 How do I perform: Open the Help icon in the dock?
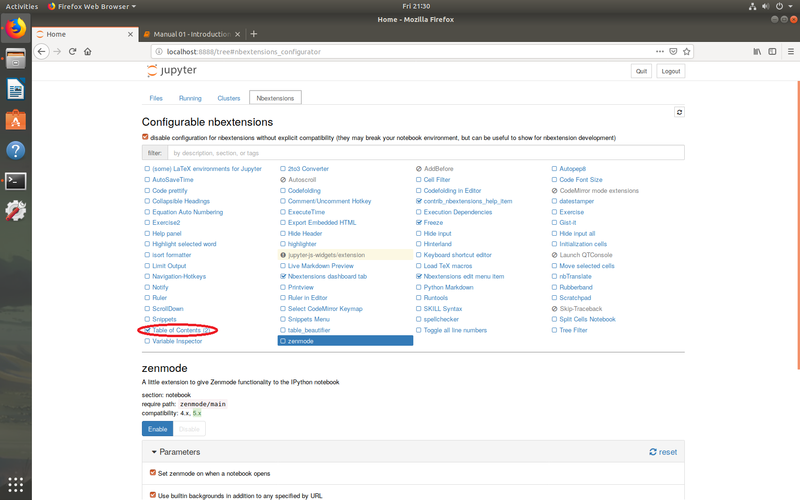(16, 151)
